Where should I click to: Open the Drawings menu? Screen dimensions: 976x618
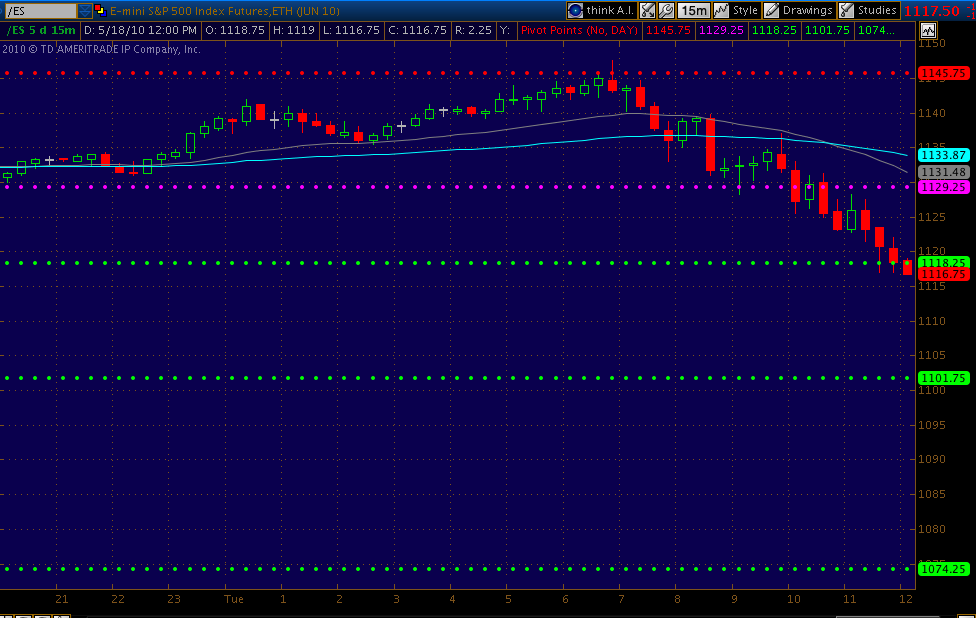click(x=798, y=11)
